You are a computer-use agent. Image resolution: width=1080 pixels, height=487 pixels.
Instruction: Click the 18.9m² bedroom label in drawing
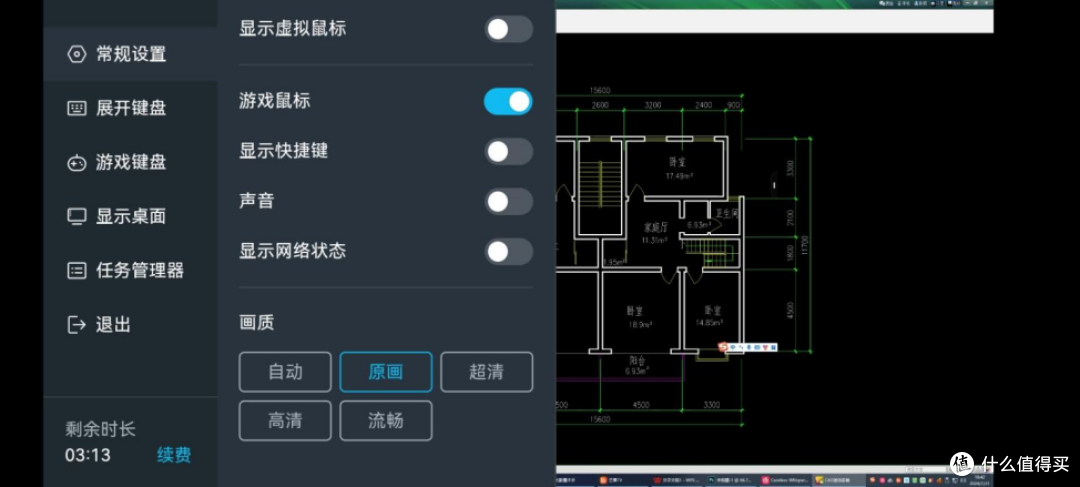(640, 323)
